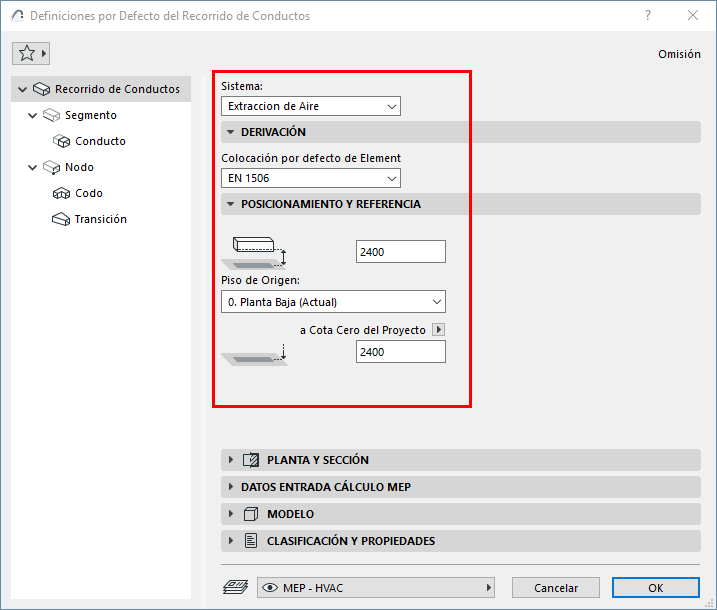The image size is (717, 610).
Task: Click the elevation to project zero 2400 field
Action: 401,352
